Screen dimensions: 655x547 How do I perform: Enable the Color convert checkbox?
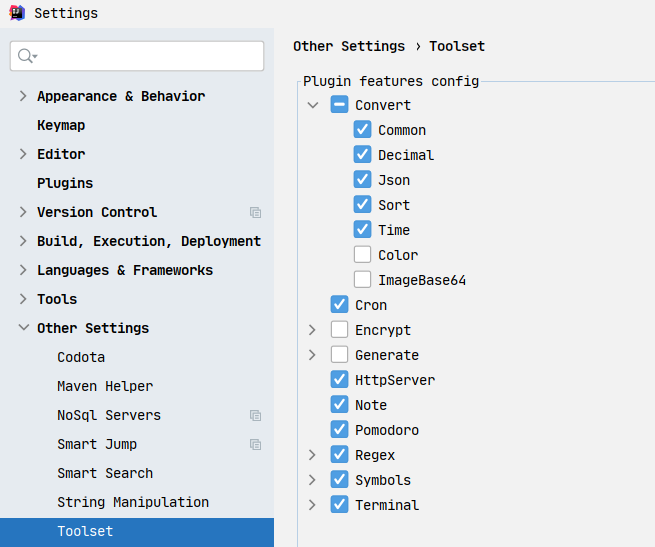tap(362, 255)
